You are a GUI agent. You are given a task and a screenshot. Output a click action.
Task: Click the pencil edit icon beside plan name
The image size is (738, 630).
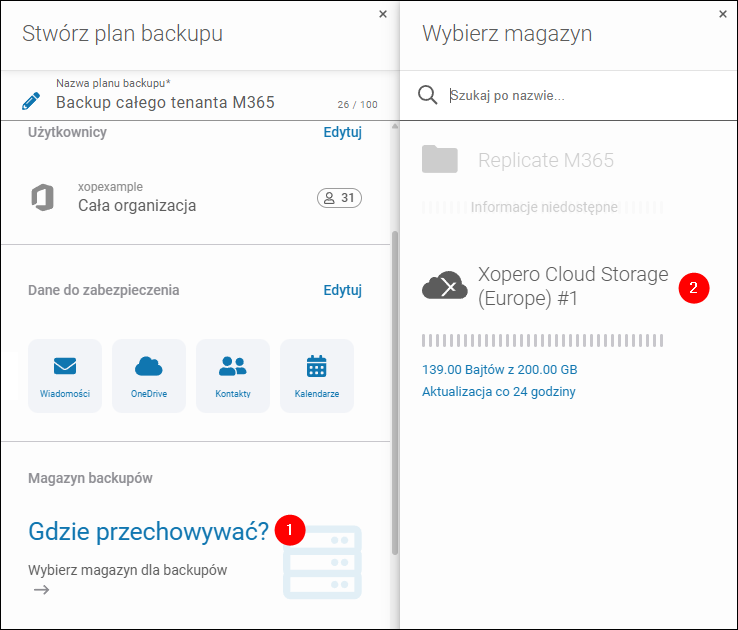[x=31, y=101]
